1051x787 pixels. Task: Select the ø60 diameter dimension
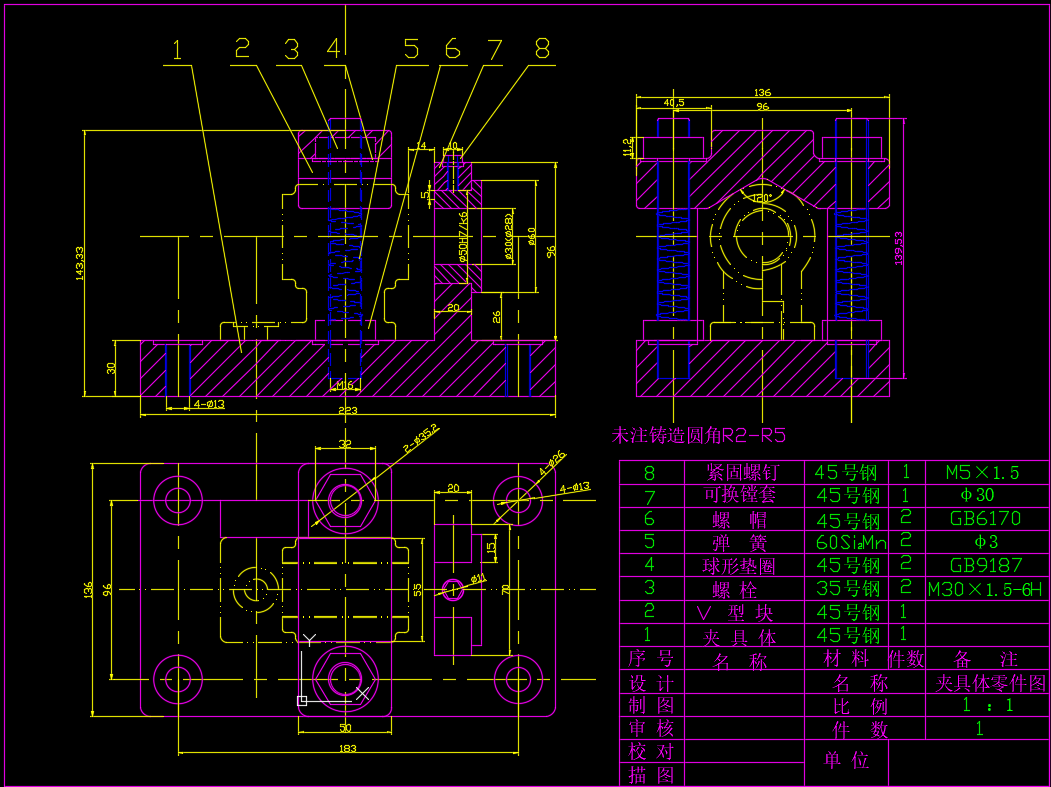[x=532, y=237]
